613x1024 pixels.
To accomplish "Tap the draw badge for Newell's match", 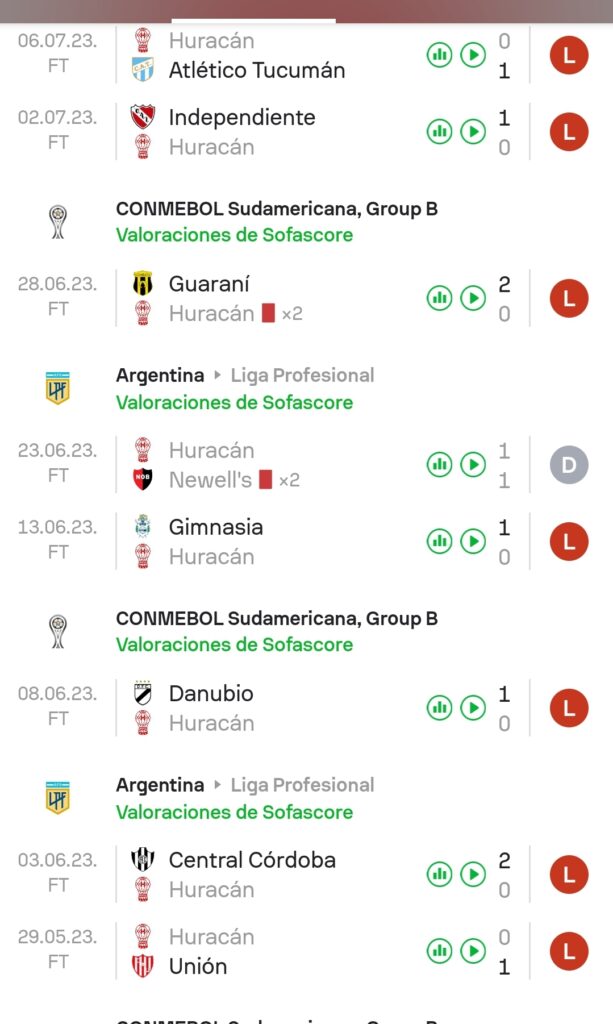I will (x=569, y=464).
